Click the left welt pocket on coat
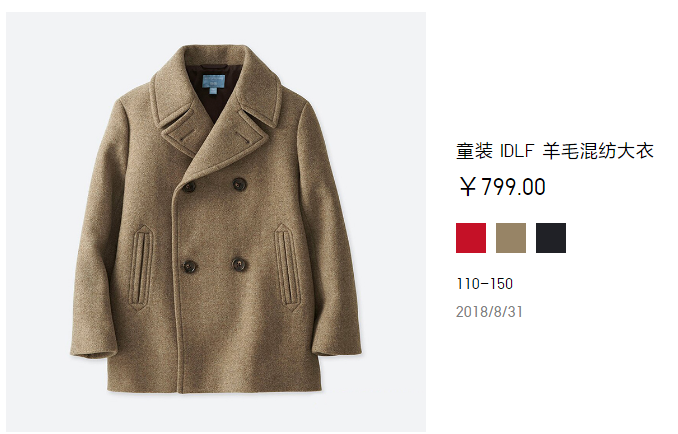Viewport: 678px width, 434px height. tap(141, 268)
